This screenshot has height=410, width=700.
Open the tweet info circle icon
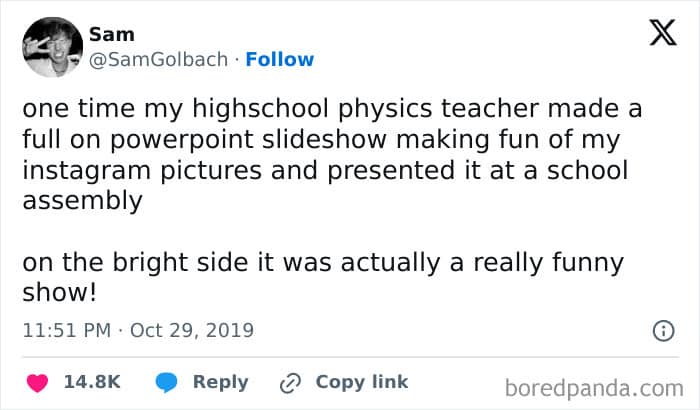(x=662, y=330)
